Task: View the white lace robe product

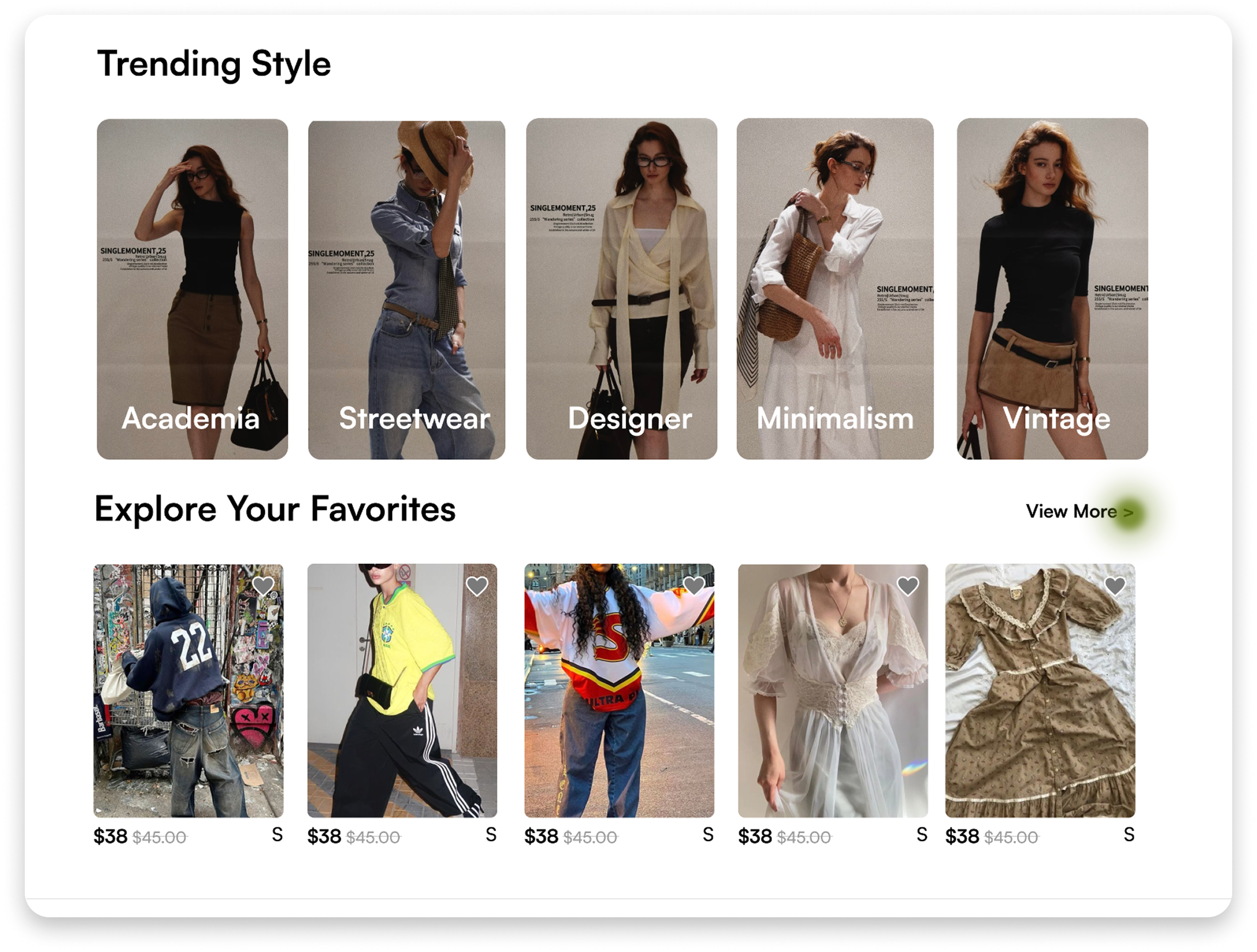Action: click(x=833, y=690)
